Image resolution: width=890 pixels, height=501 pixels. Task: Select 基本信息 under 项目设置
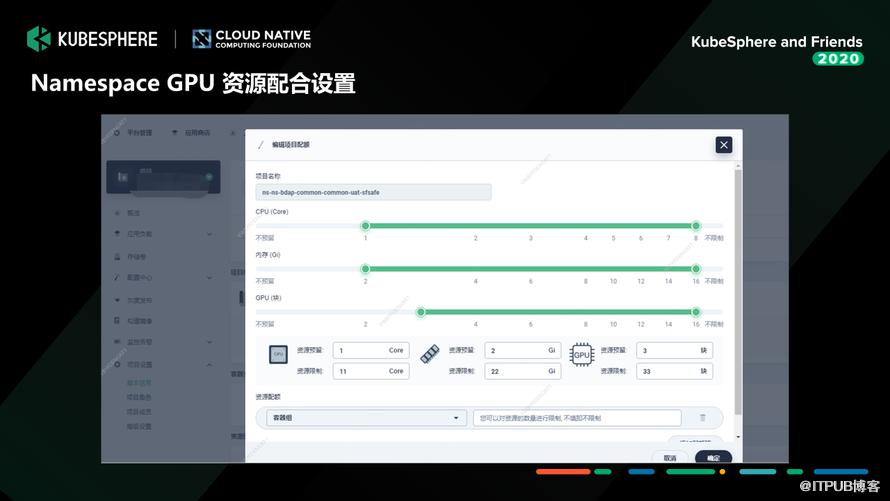pos(139,383)
